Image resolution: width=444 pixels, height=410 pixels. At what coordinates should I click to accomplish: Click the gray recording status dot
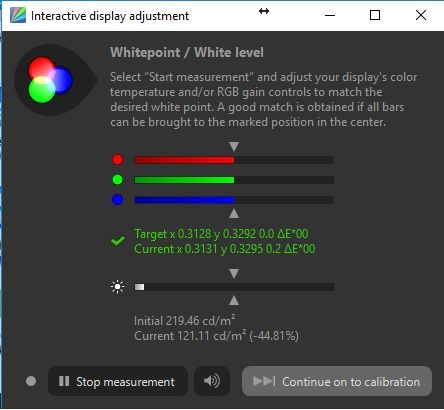[x=31, y=381]
